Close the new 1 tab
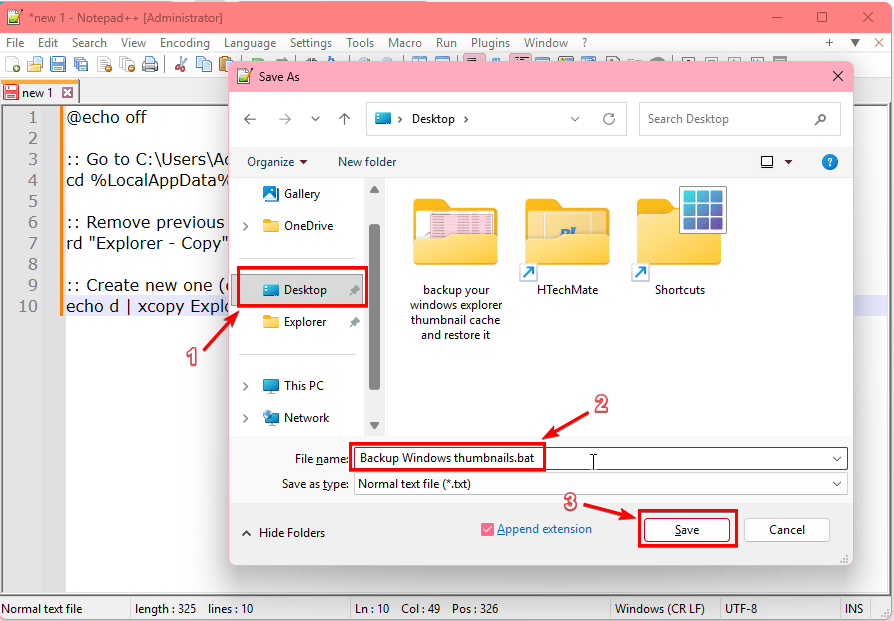894x621 pixels. coord(67,92)
